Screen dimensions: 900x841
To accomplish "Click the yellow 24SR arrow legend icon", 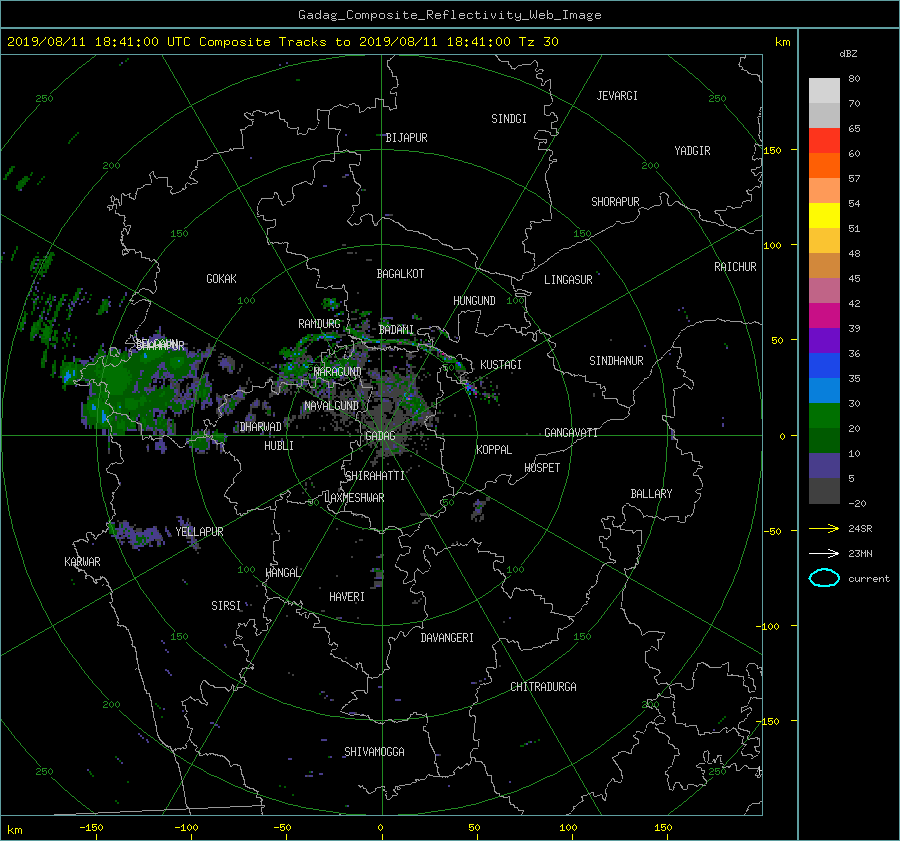I will point(824,529).
